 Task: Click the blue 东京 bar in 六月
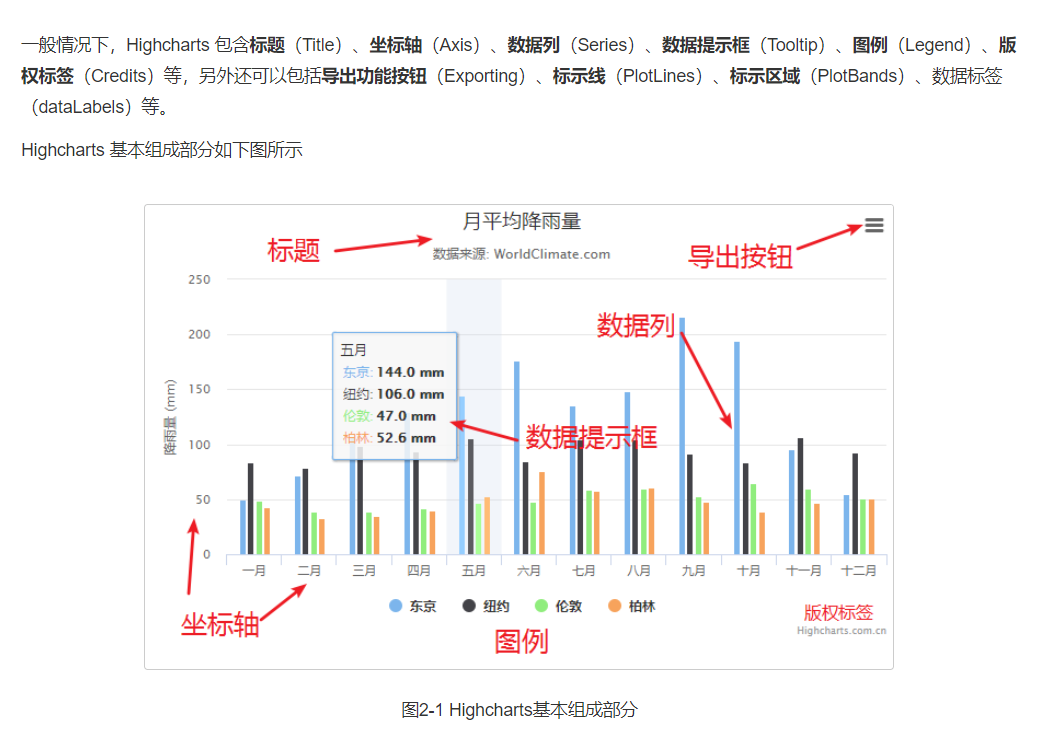coord(517,458)
